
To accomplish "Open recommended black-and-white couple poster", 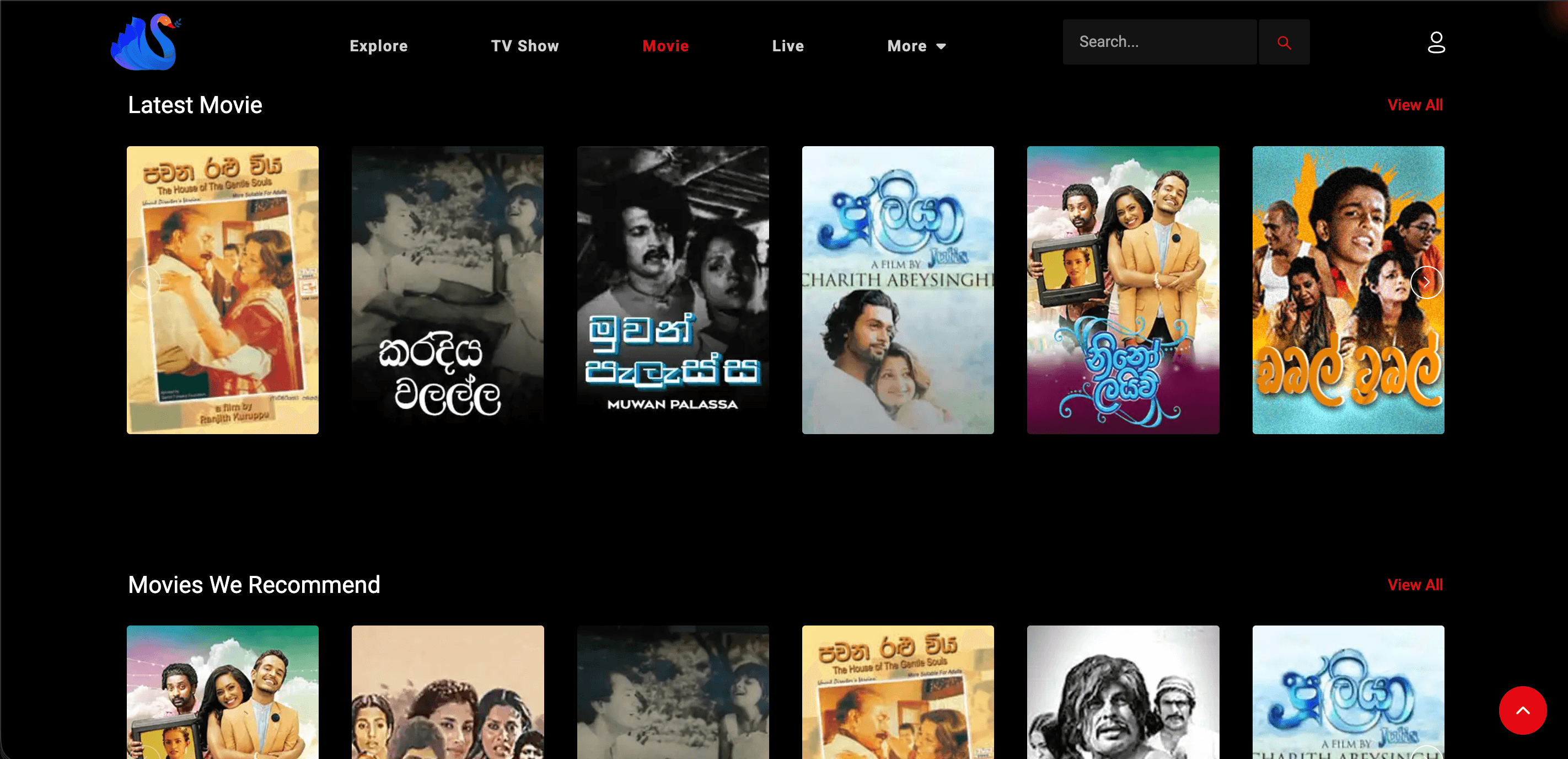I will tap(673, 692).
